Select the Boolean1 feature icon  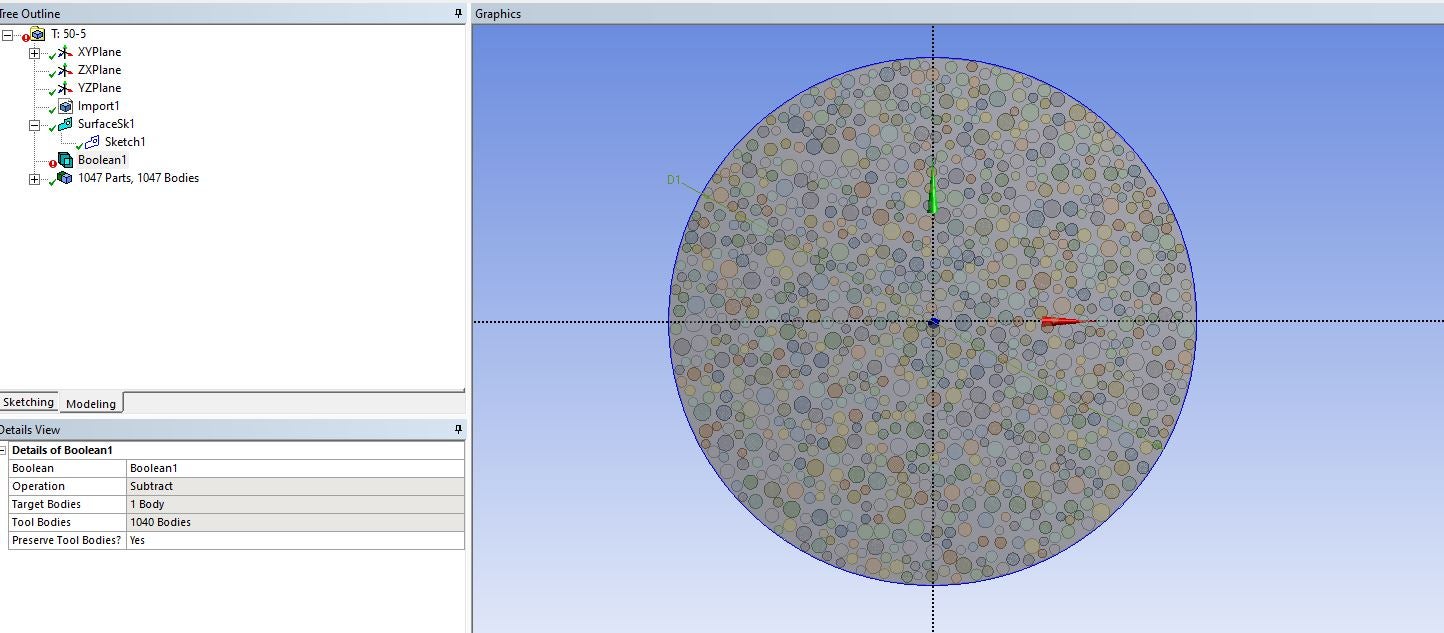click(x=65, y=160)
